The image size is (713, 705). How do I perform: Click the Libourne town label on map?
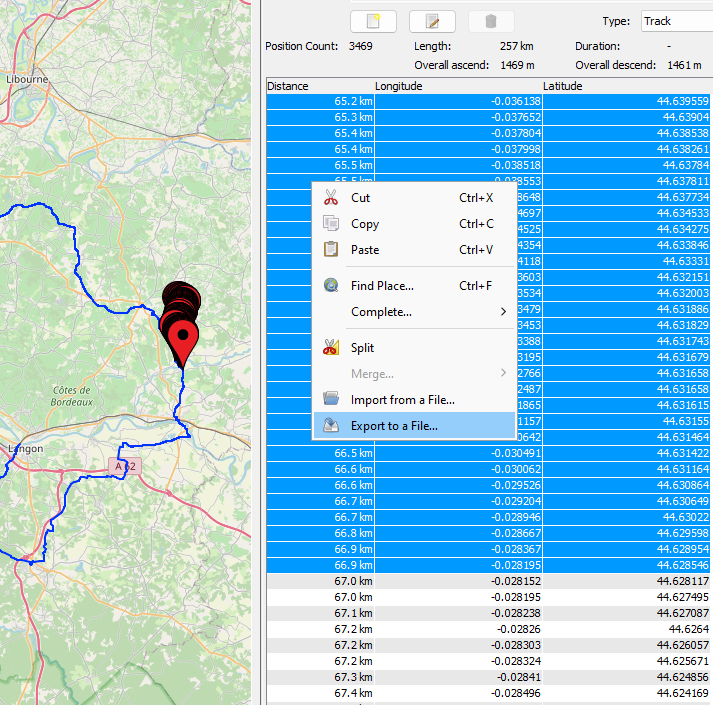[x=26, y=78]
